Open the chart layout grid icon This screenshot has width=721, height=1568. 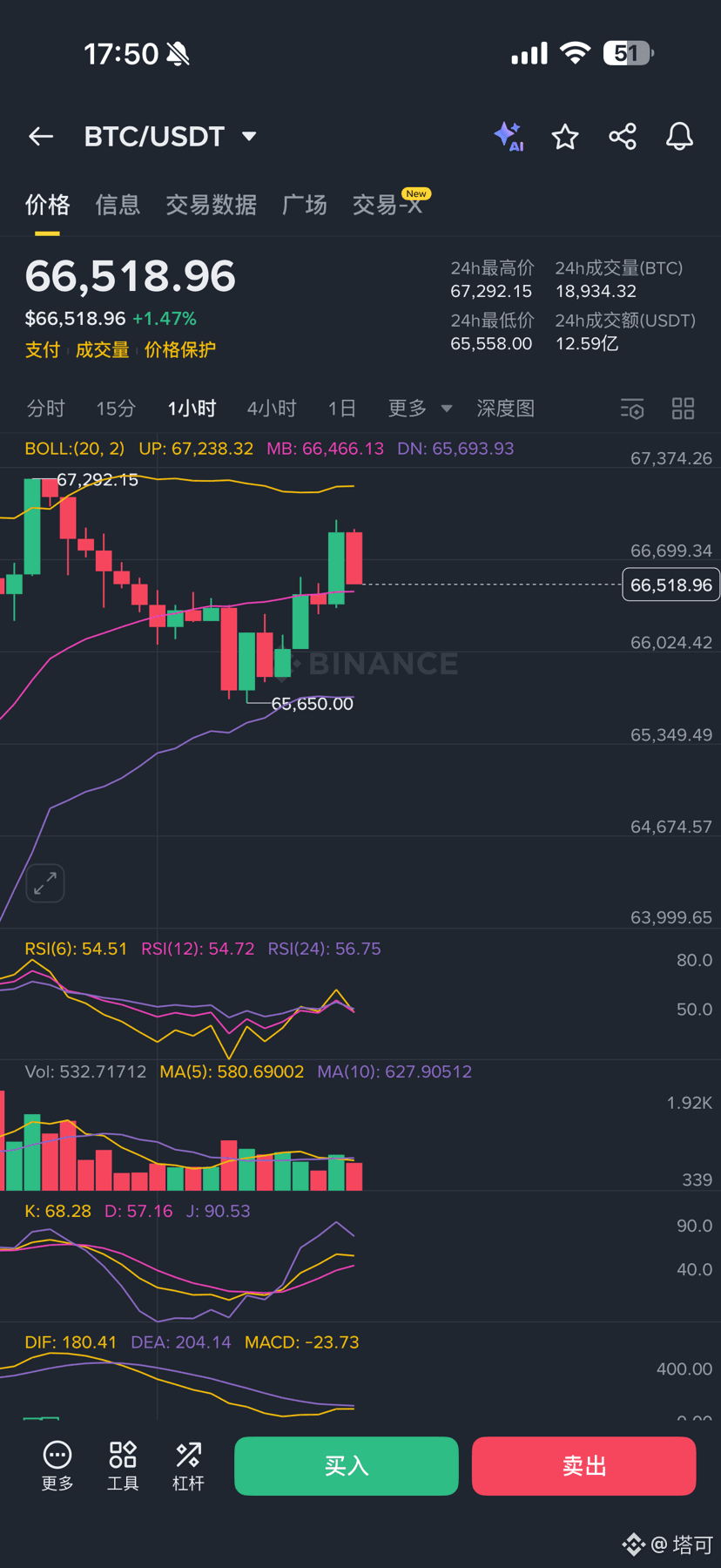(684, 409)
